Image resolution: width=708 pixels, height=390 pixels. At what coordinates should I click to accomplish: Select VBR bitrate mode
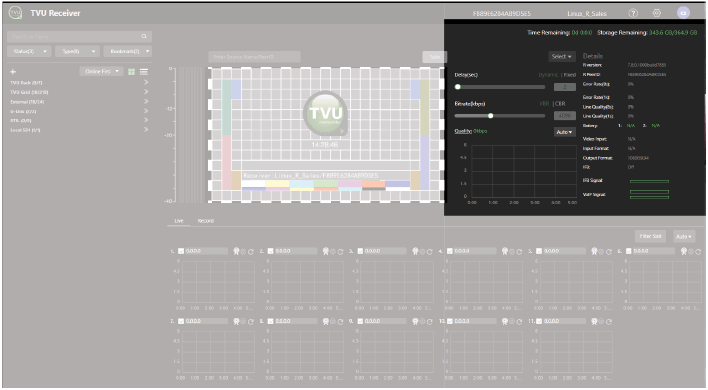[x=544, y=104]
